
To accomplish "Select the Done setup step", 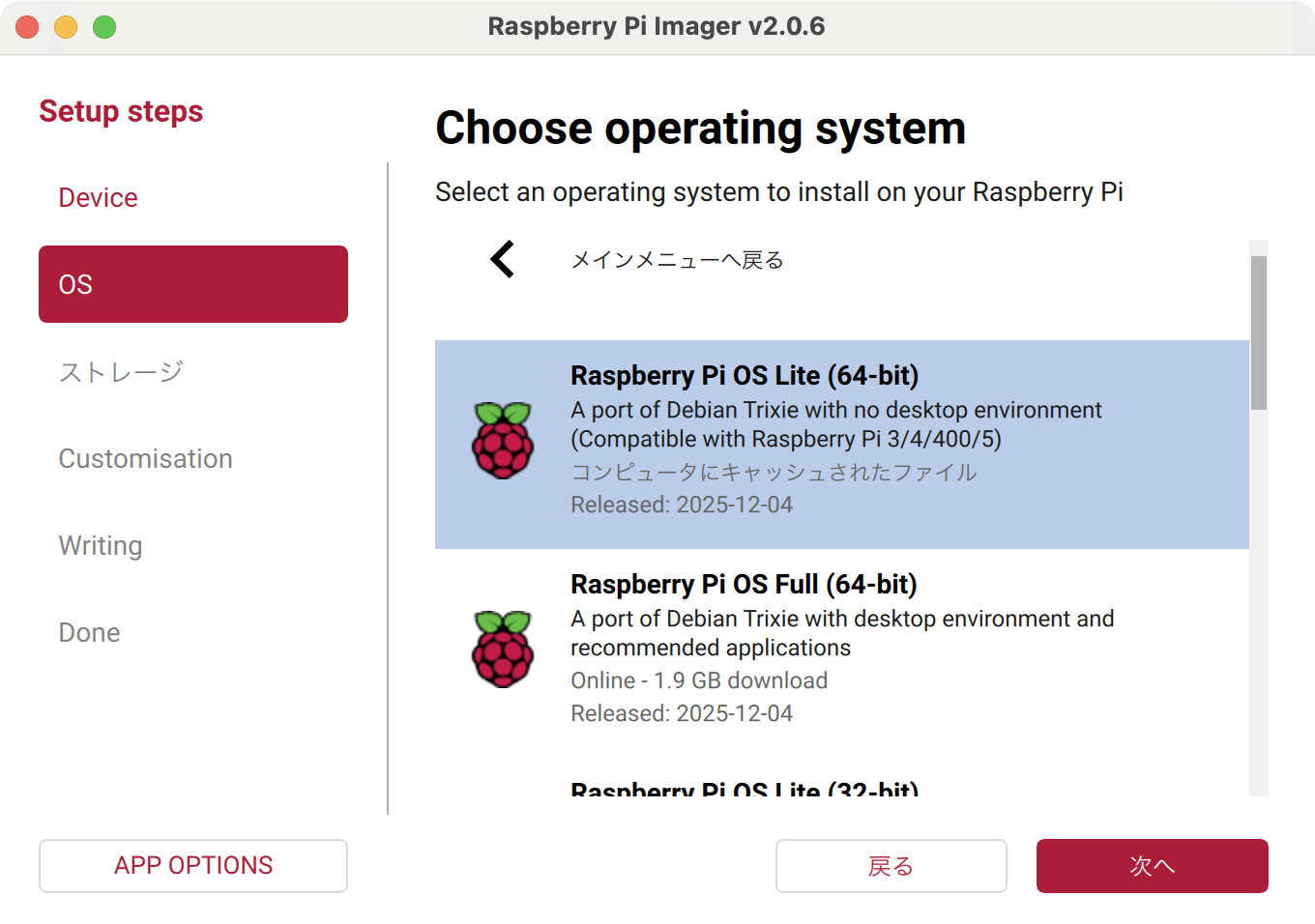I will click(193, 632).
